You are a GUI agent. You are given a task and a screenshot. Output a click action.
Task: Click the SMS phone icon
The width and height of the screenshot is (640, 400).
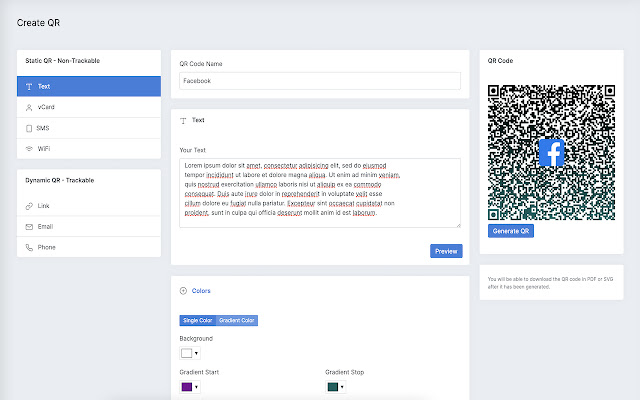29,128
